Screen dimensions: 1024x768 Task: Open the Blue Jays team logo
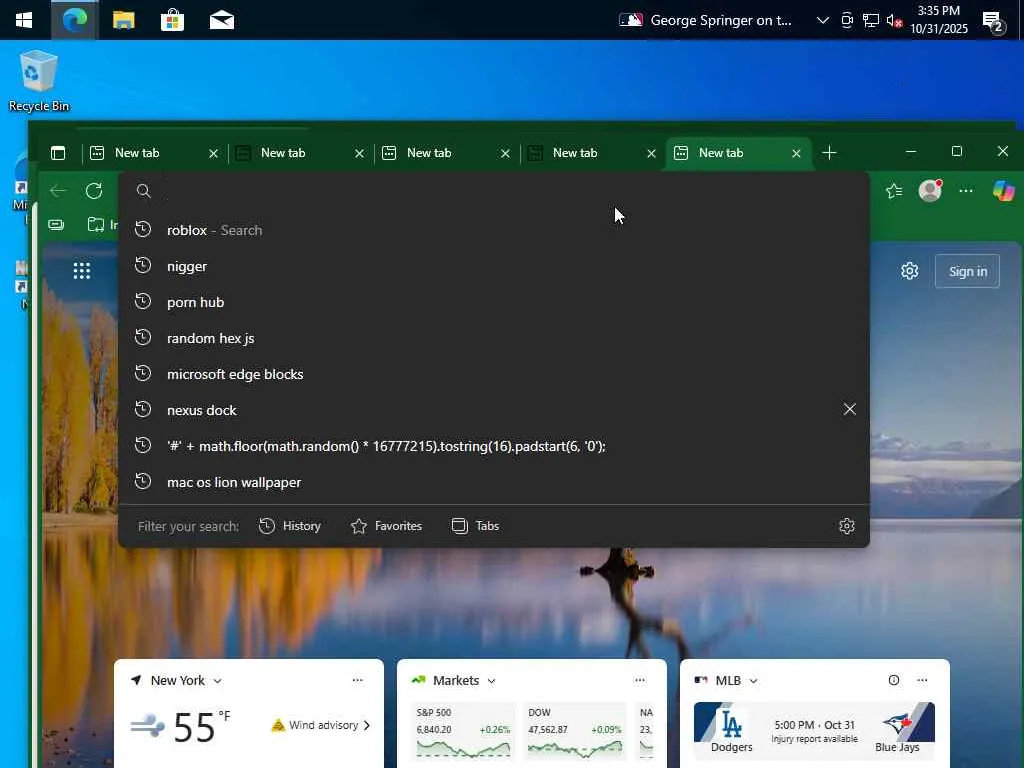(897, 724)
